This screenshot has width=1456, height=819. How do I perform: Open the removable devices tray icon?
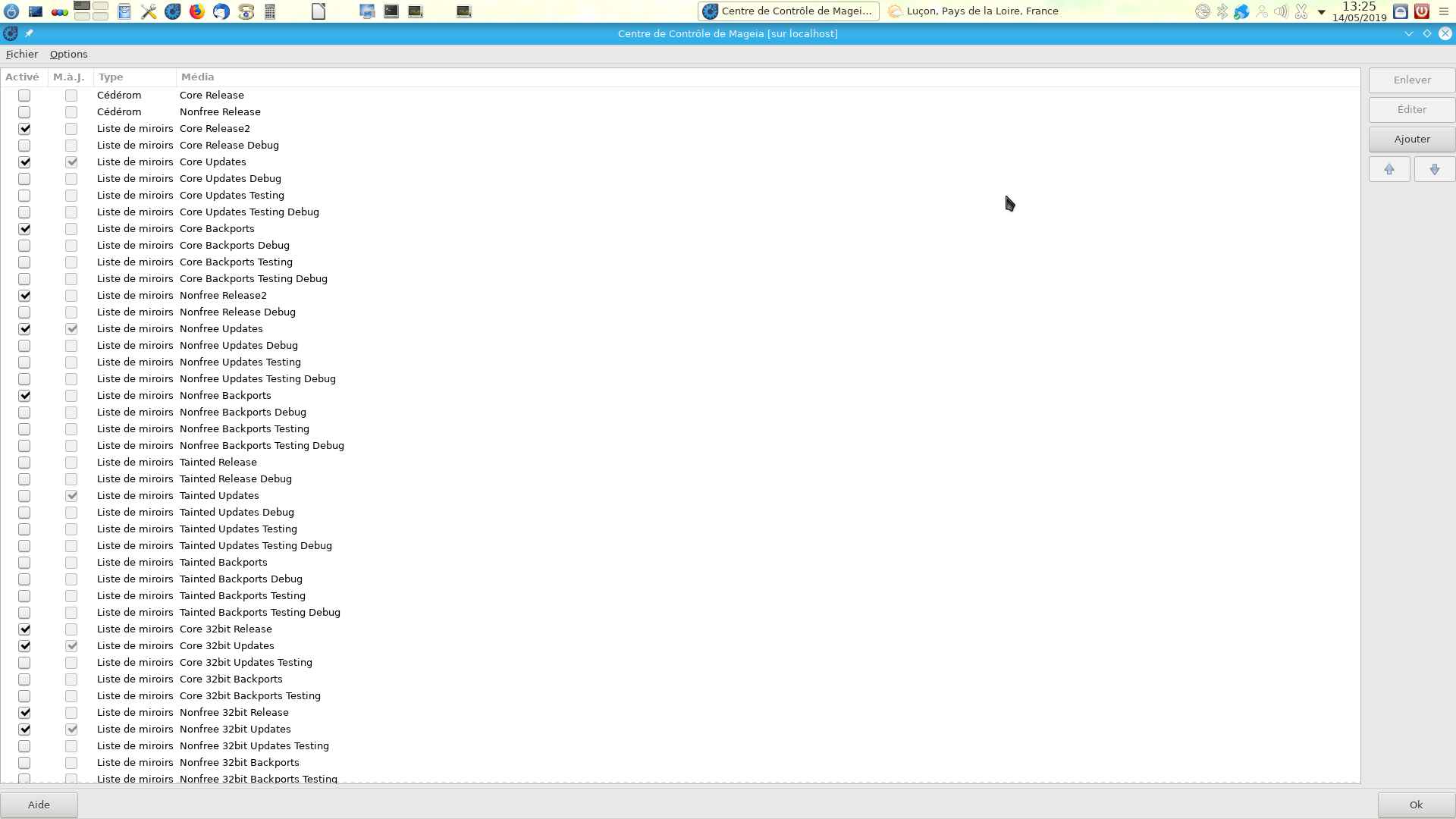point(1203,11)
